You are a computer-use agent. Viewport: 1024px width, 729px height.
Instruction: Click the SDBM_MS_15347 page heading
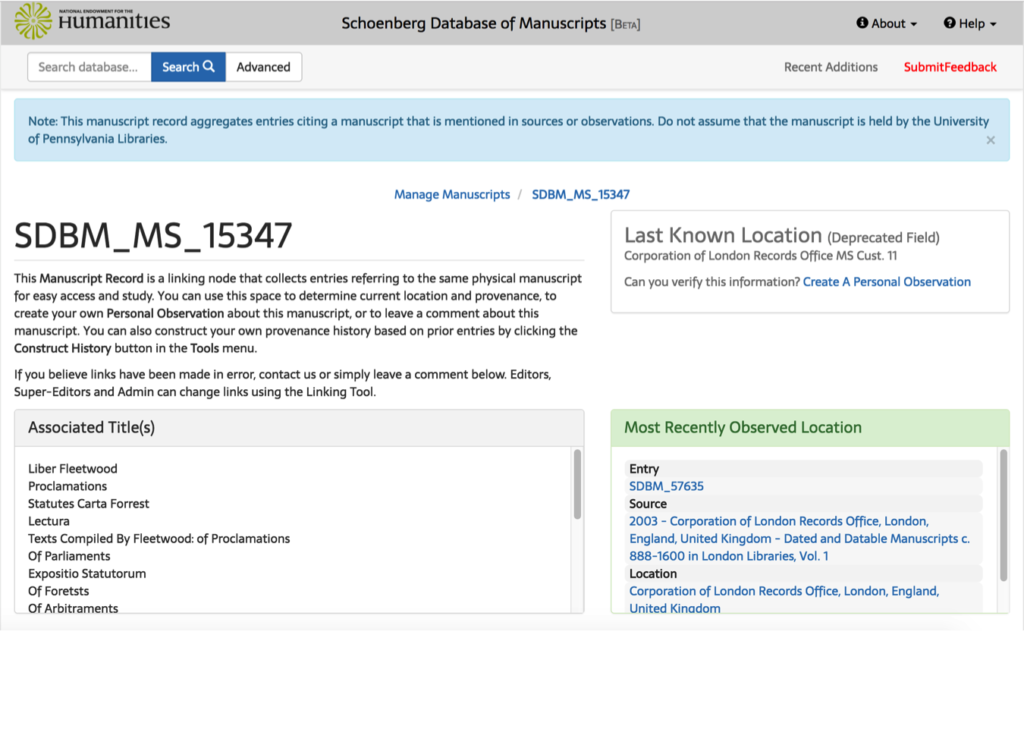pos(153,236)
